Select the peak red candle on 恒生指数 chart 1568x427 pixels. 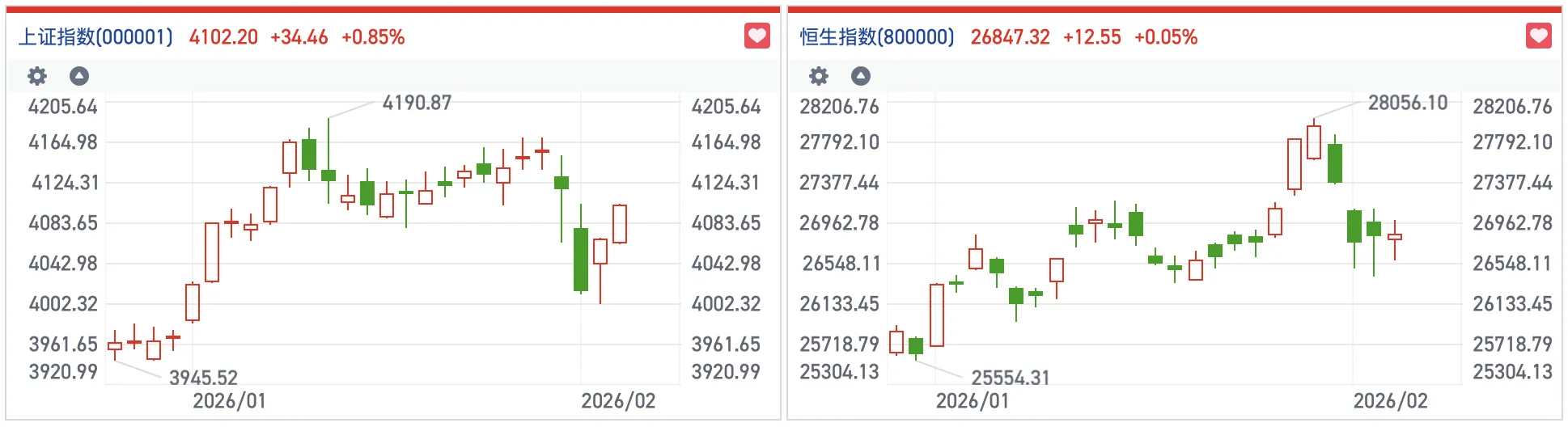(x=1314, y=142)
